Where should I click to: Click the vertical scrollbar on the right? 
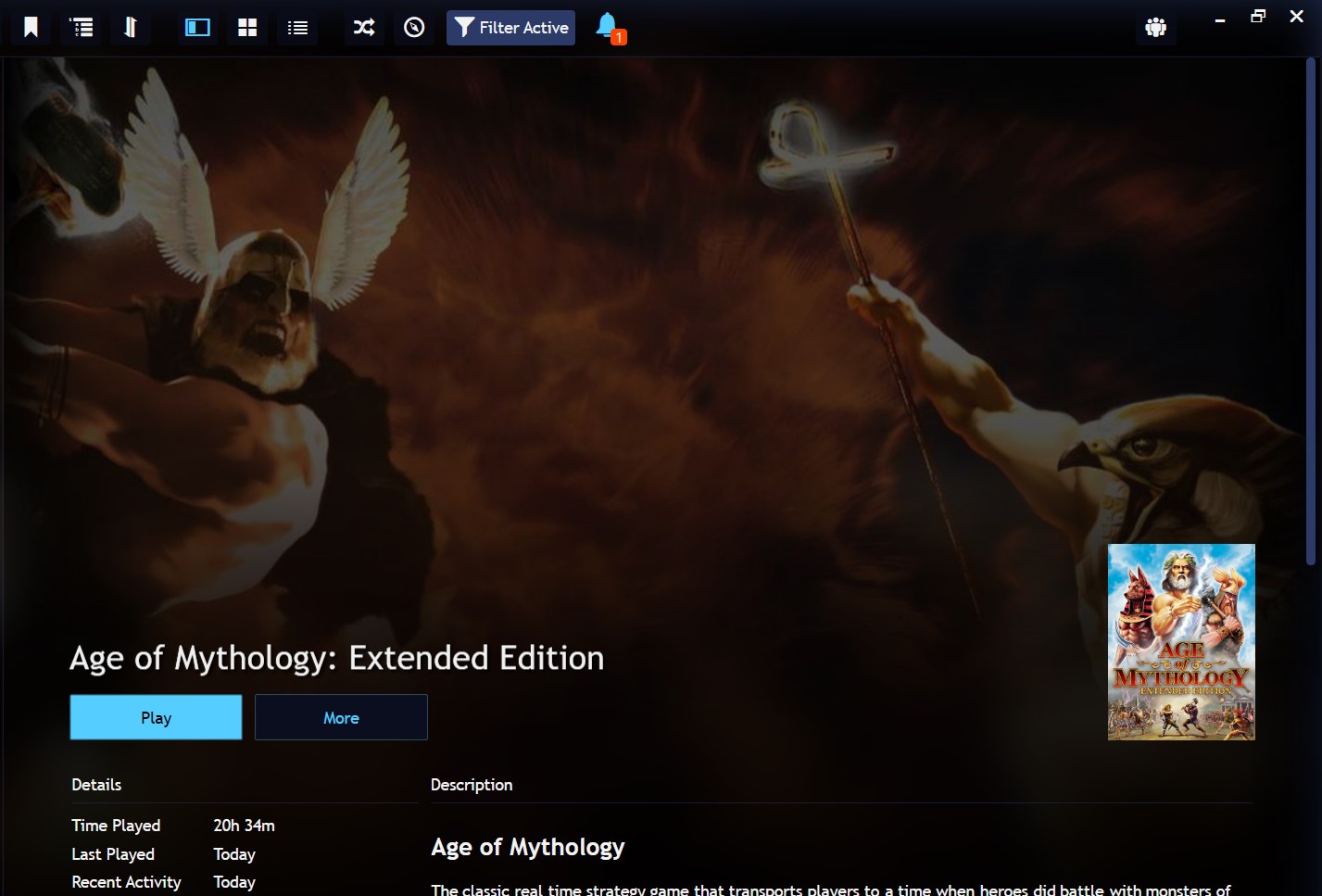pyautogui.click(x=1311, y=310)
